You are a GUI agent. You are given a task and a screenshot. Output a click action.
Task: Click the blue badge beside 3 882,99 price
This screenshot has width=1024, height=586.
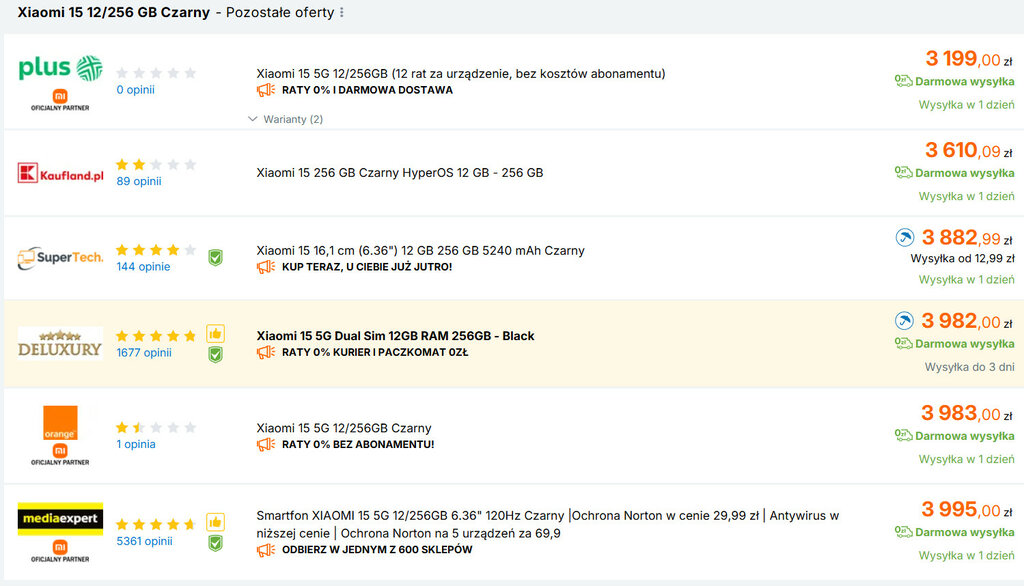pos(904,238)
